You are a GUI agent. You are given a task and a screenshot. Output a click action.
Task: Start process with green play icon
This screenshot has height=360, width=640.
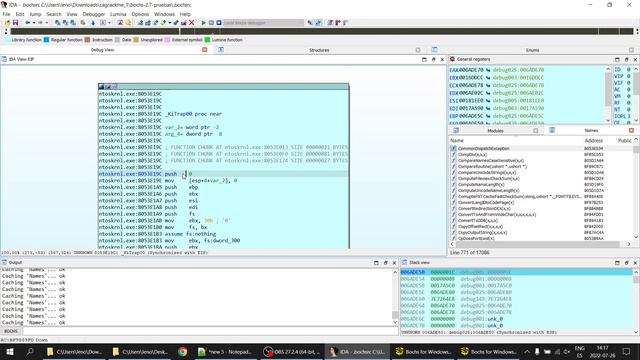[203, 23]
